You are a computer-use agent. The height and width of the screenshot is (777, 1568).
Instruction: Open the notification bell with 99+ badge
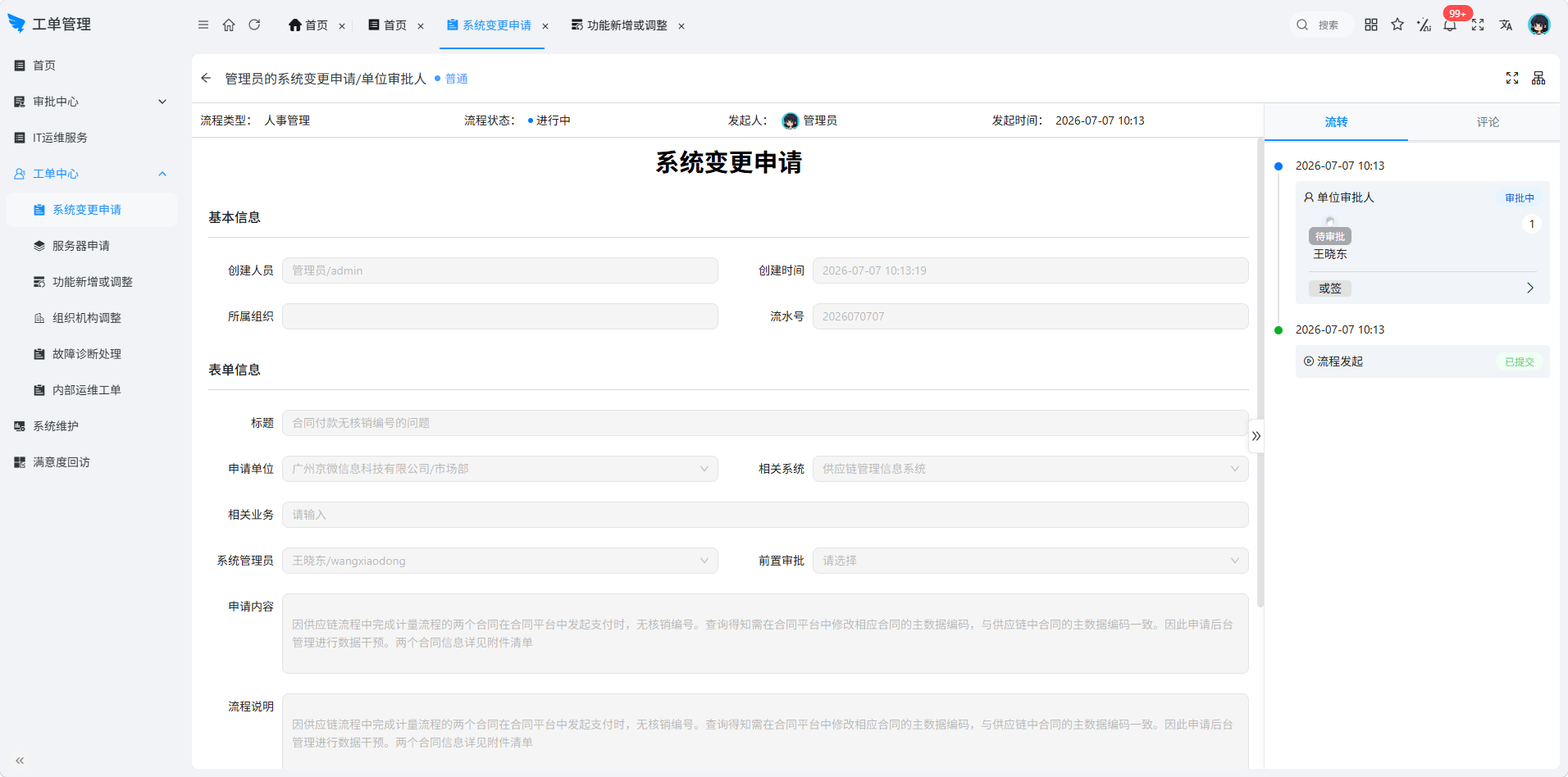point(1450,25)
